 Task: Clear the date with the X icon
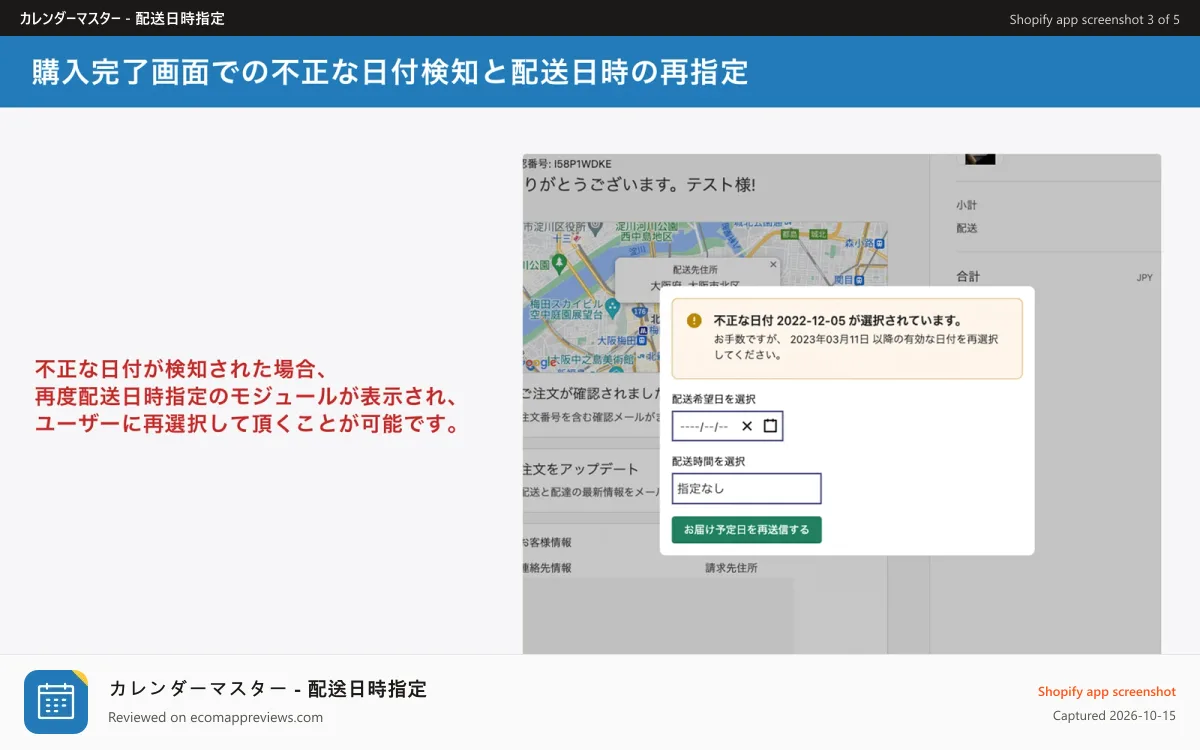747,426
